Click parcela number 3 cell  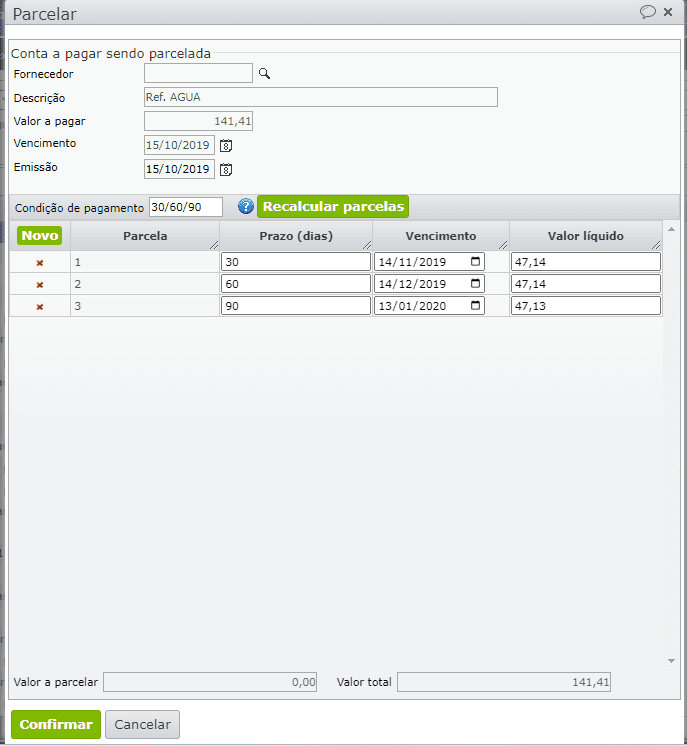(145, 306)
